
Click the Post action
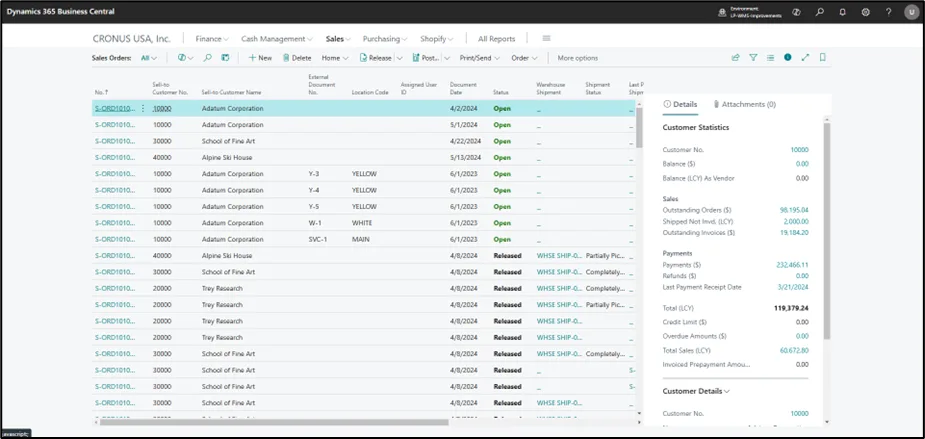click(425, 58)
